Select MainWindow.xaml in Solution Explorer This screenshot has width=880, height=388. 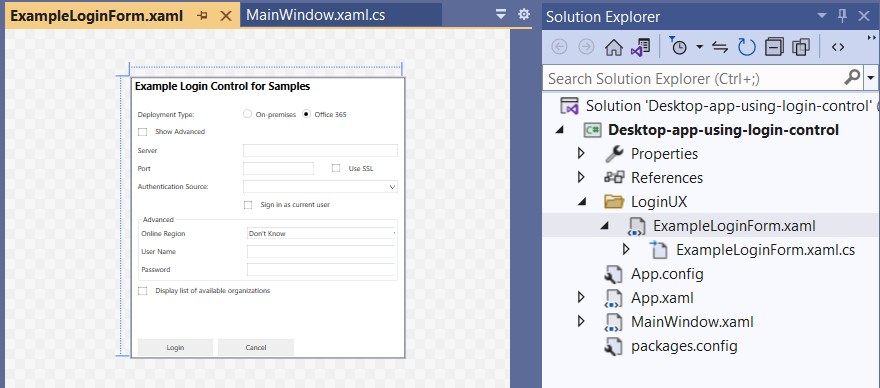[x=692, y=322]
